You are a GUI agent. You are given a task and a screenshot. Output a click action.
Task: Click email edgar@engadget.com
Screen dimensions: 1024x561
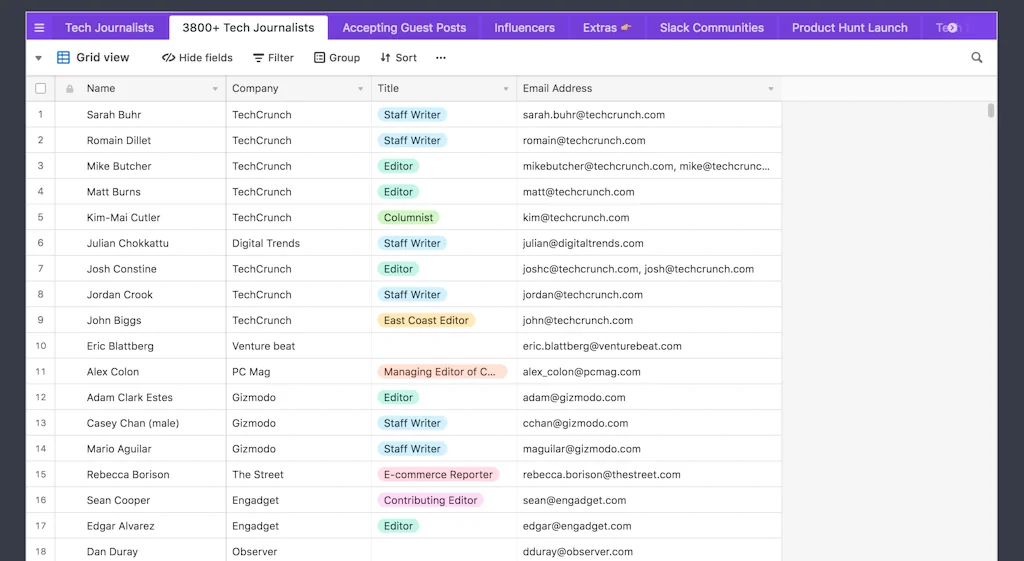tap(577, 526)
